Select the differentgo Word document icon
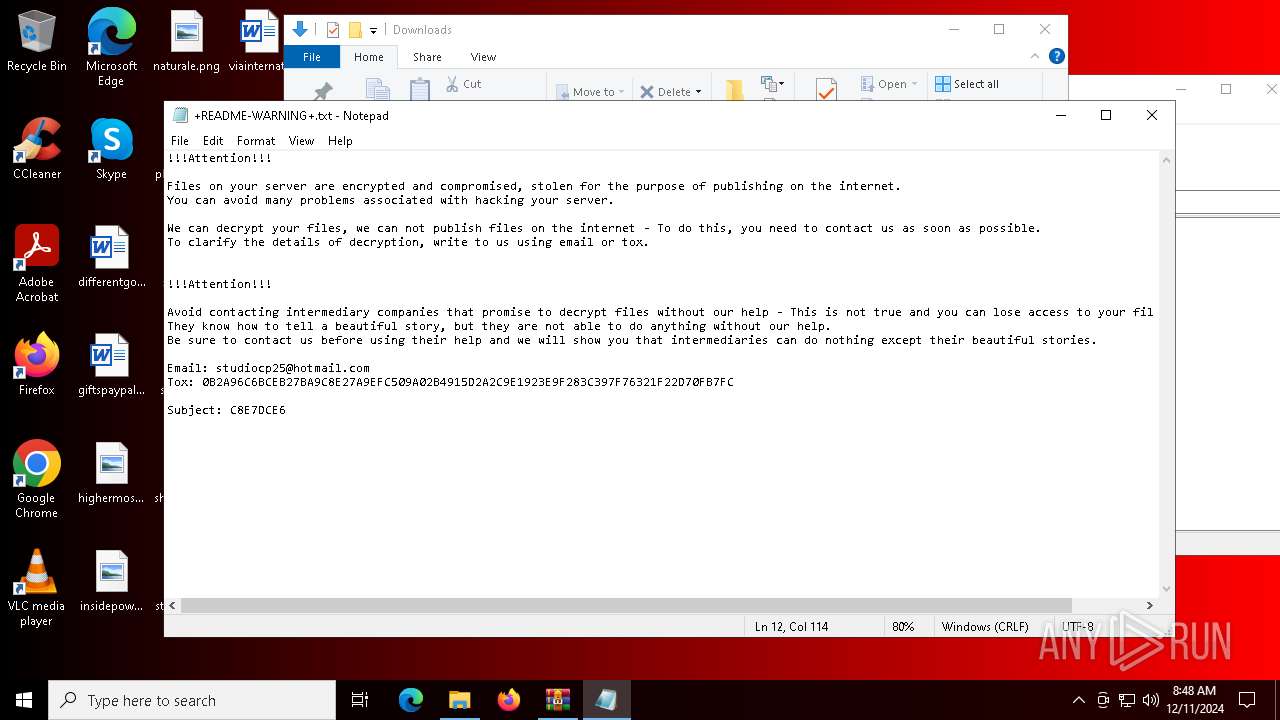The image size is (1280, 720). coord(111,257)
